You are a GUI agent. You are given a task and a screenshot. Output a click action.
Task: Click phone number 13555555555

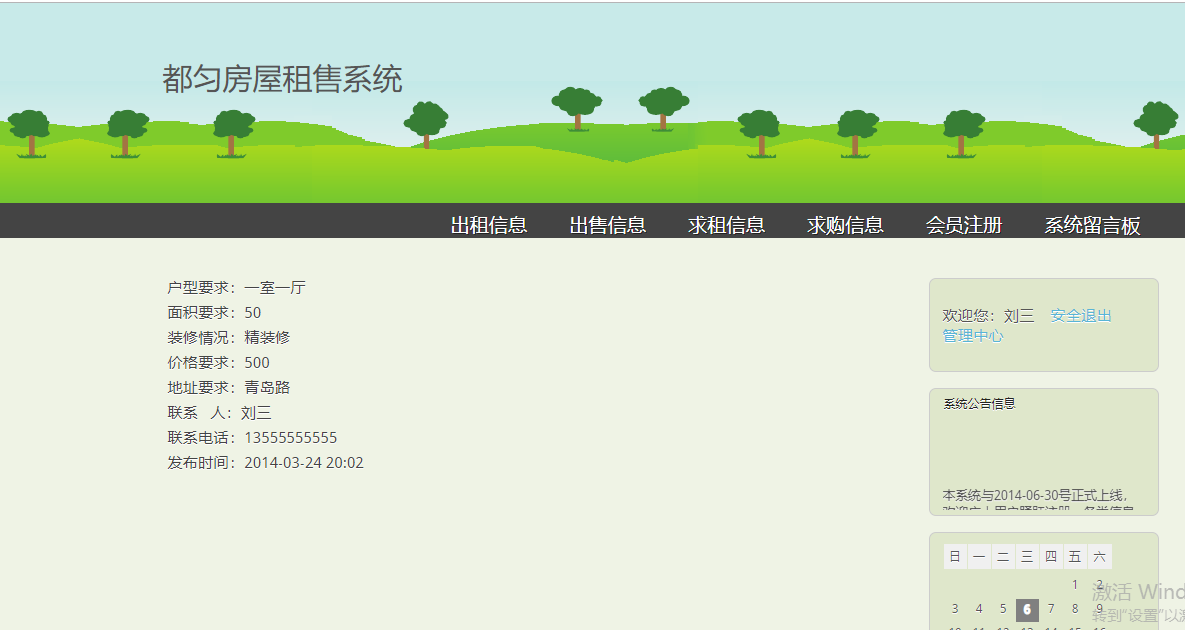click(x=291, y=437)
